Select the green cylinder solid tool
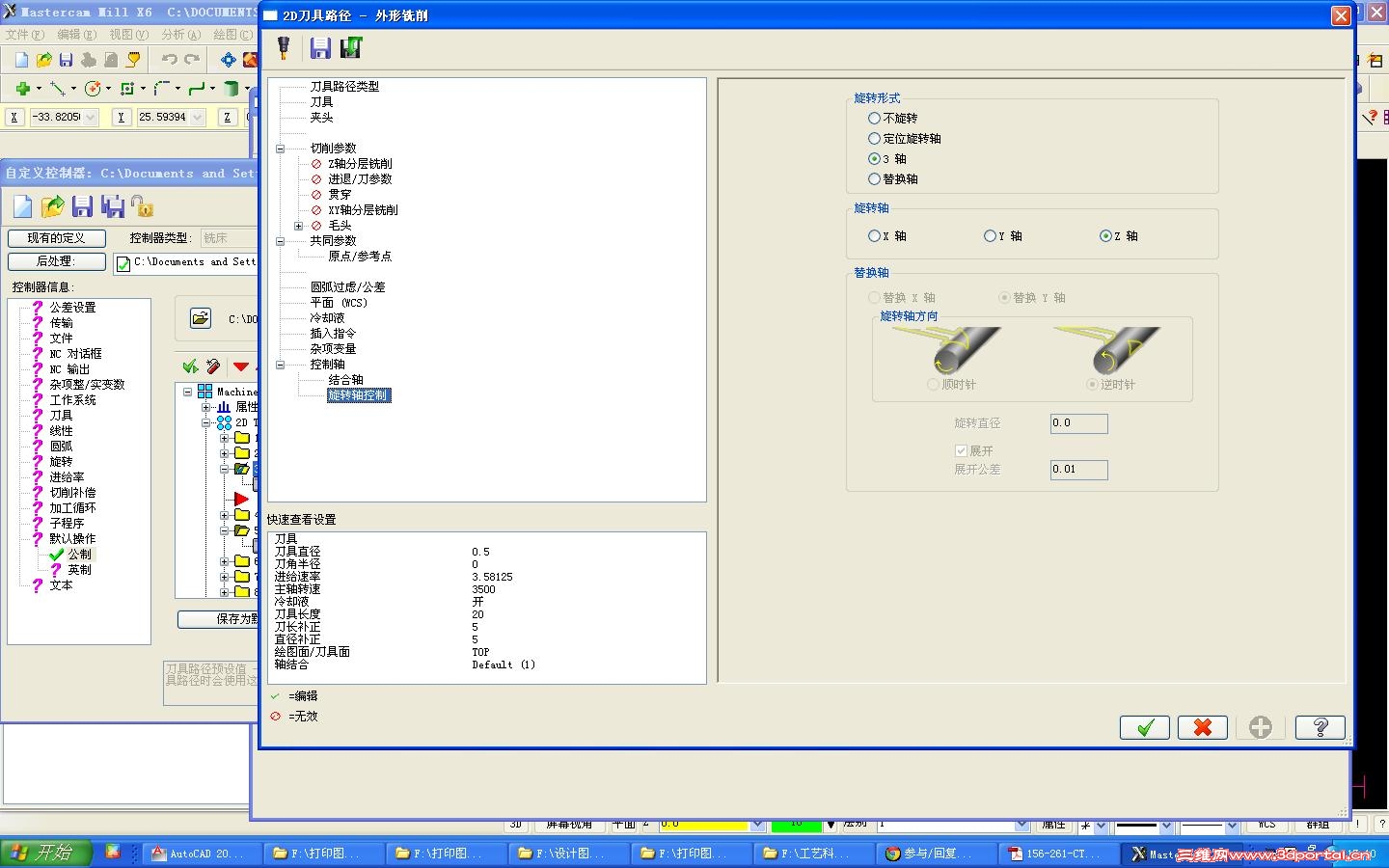 click(x=231, y=89)
